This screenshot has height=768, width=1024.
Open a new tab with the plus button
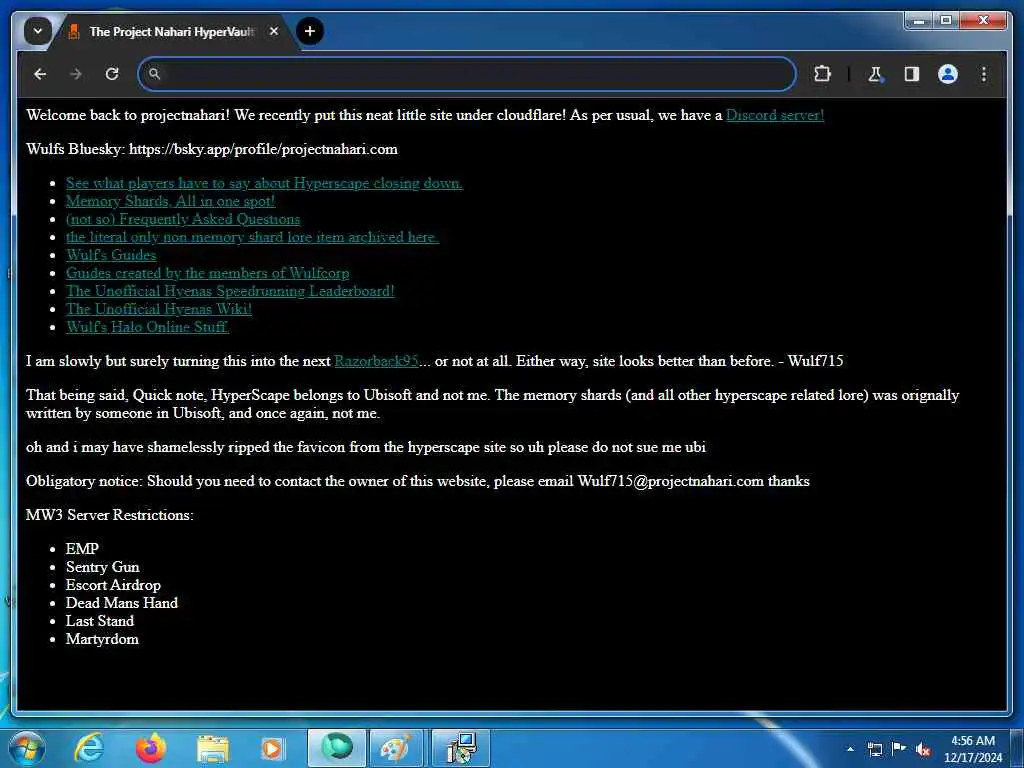click(x=310, y=31)
